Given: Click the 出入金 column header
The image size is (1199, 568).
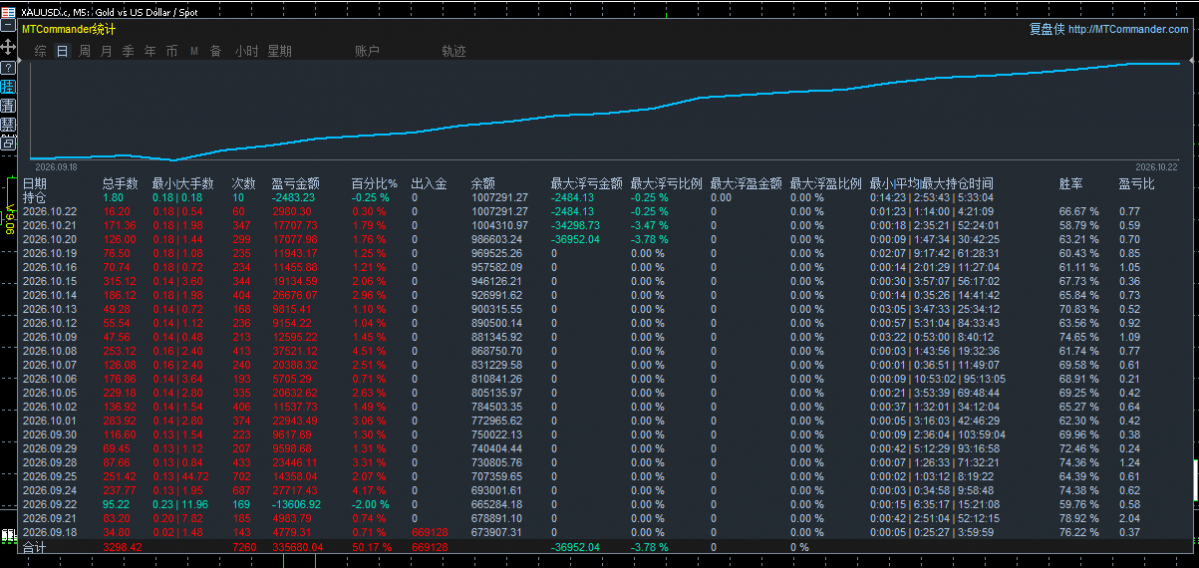Looking at the screenshot, I should 429,183.
